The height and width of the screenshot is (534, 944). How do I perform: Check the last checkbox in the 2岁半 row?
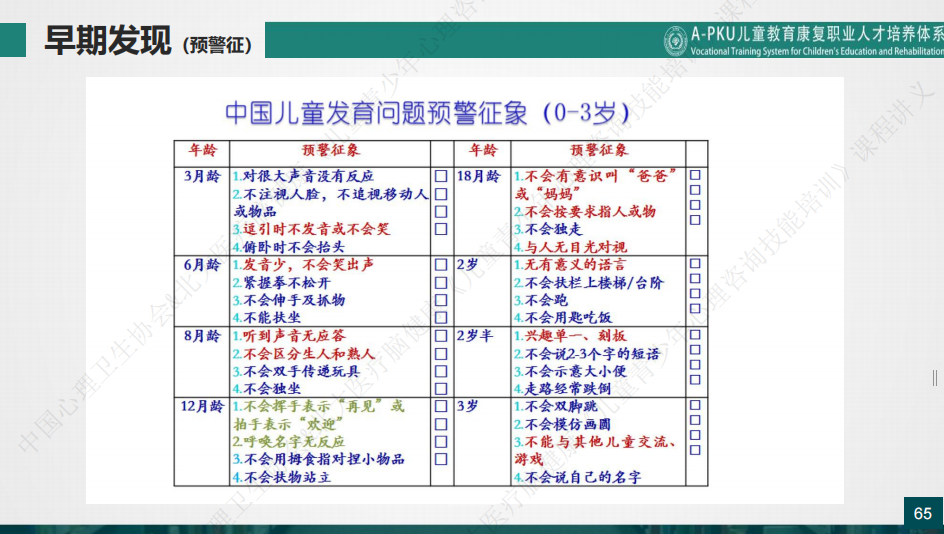695,381
